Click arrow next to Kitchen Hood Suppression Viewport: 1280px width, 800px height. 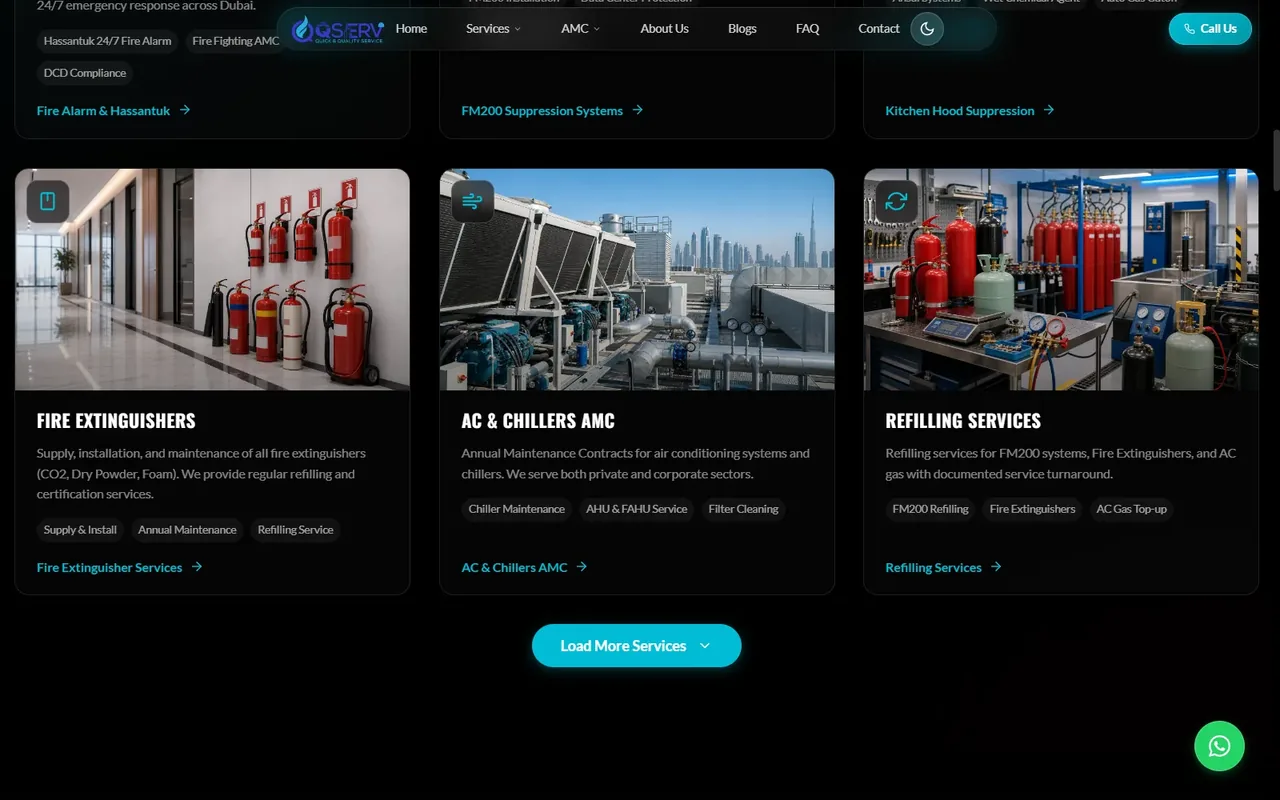(x=1049, y=110)
